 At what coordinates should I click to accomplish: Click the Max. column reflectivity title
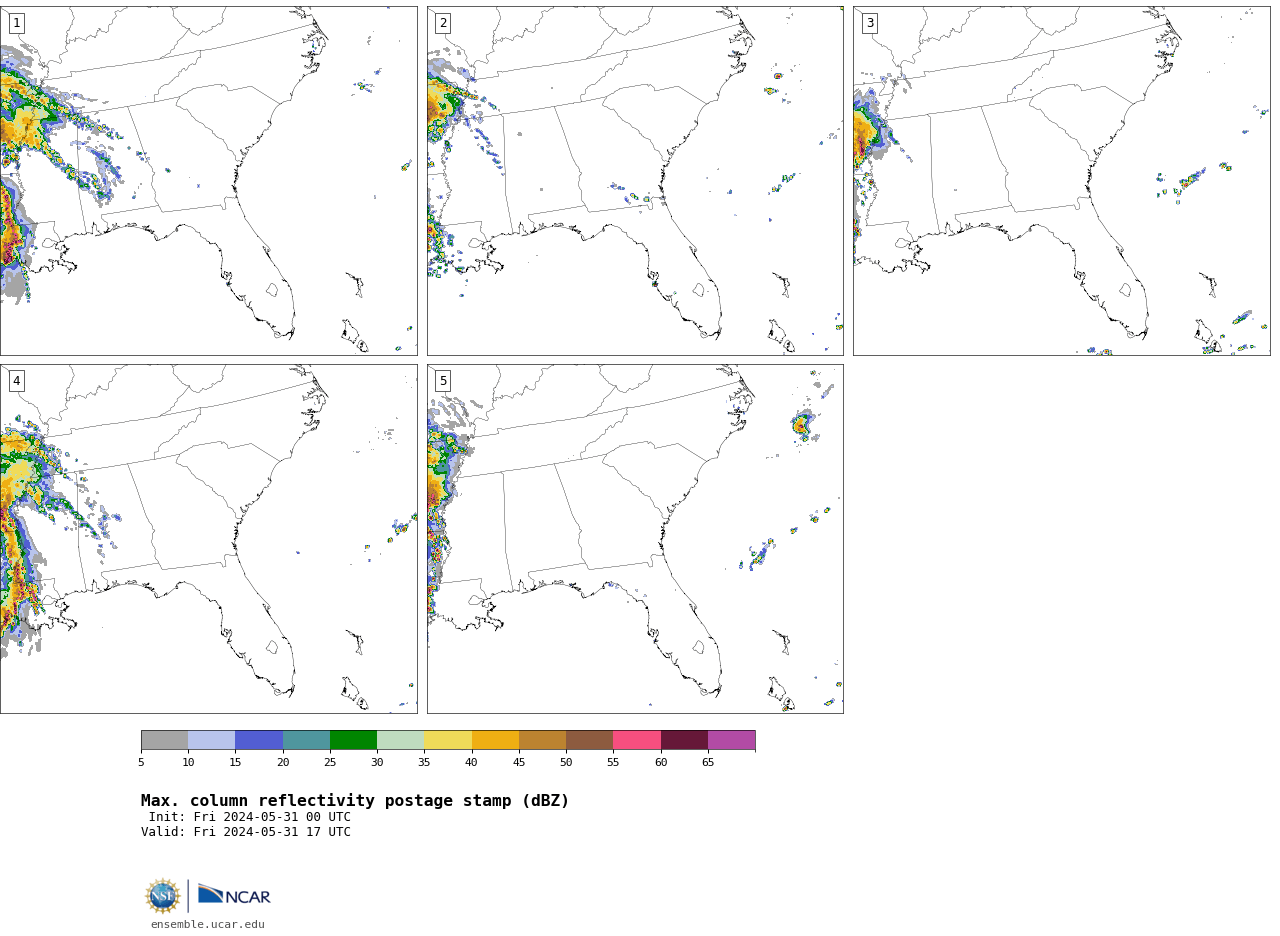tap(355, 801)
